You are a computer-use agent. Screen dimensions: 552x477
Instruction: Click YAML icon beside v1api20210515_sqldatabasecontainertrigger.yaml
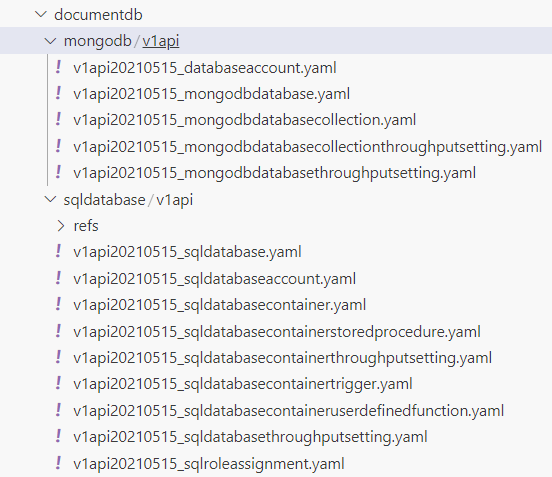tap(58, 383)
